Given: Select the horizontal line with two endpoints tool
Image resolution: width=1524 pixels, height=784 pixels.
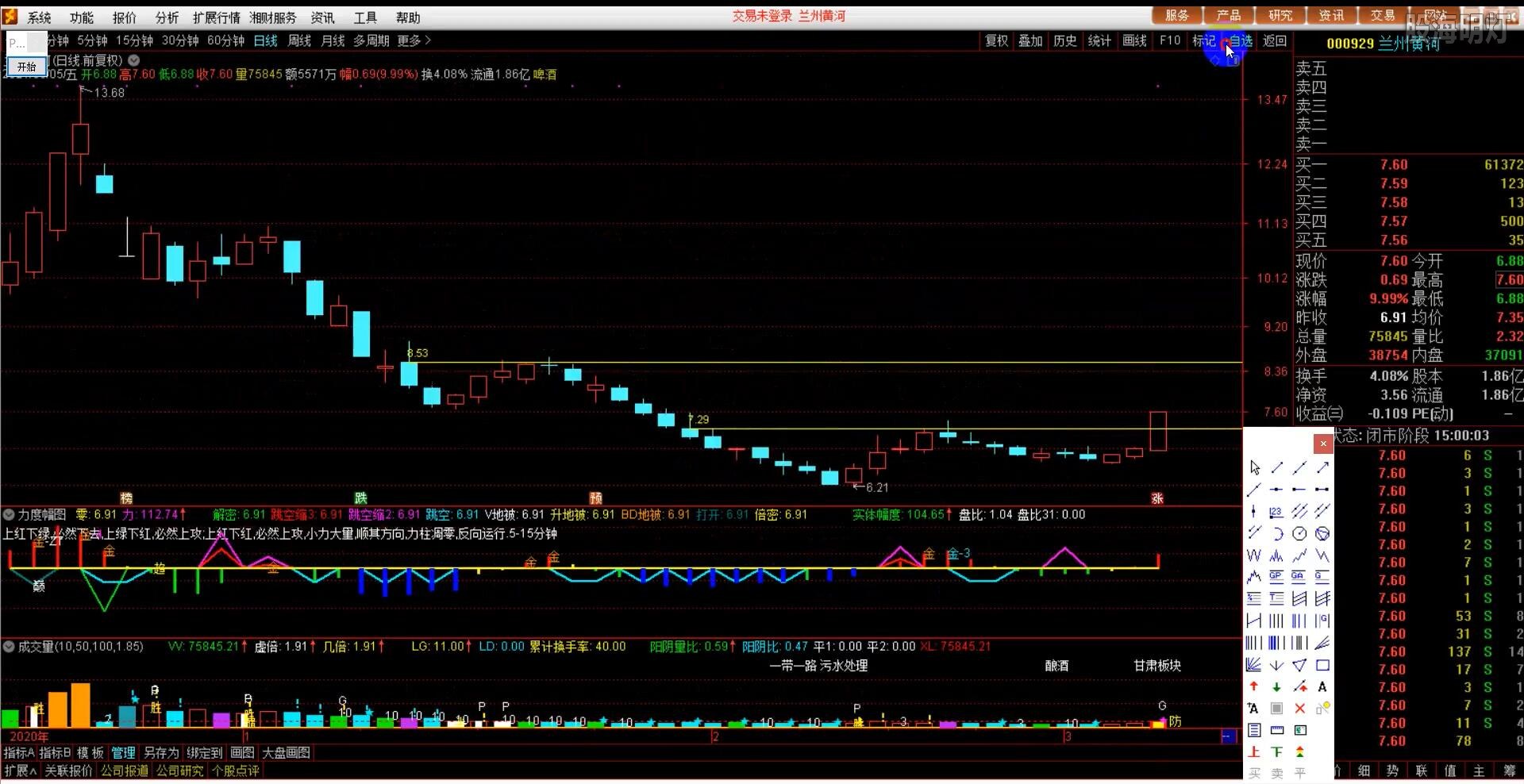Looking at the screenshot, I should click(1322, 490).
